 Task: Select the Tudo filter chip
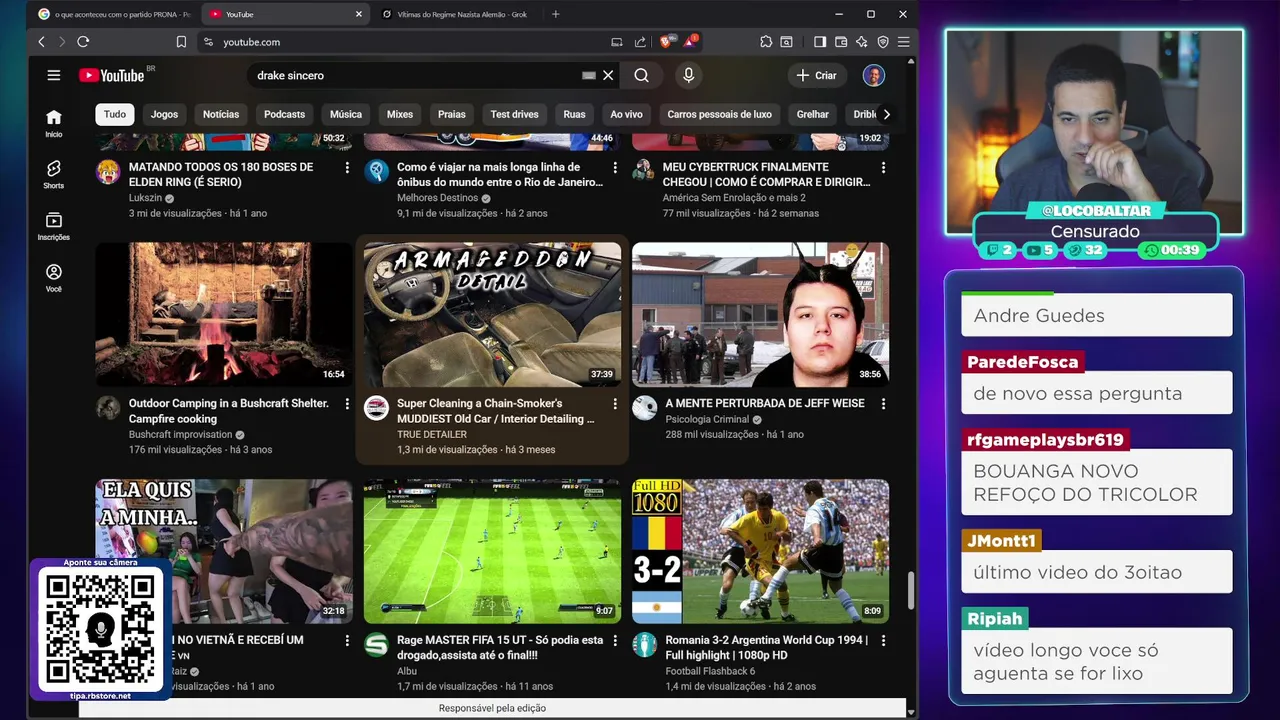(115, 114)
